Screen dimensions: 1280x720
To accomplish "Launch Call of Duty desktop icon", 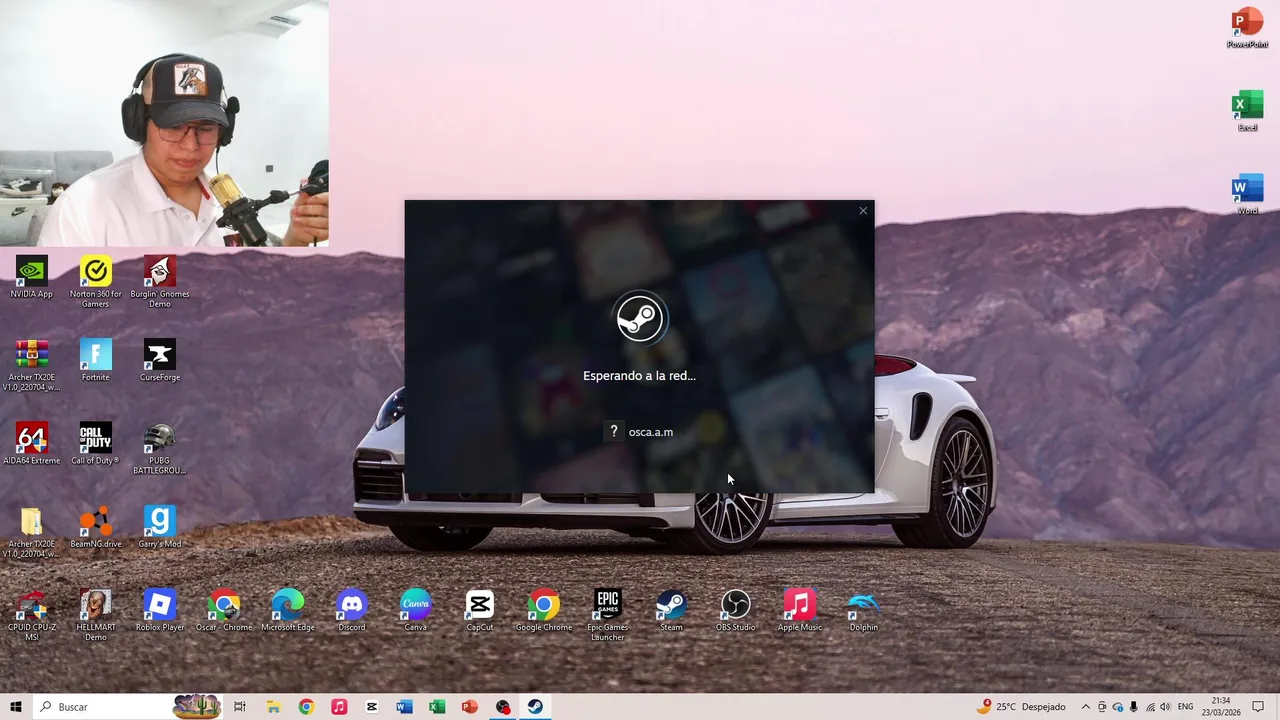I will 96,444.
